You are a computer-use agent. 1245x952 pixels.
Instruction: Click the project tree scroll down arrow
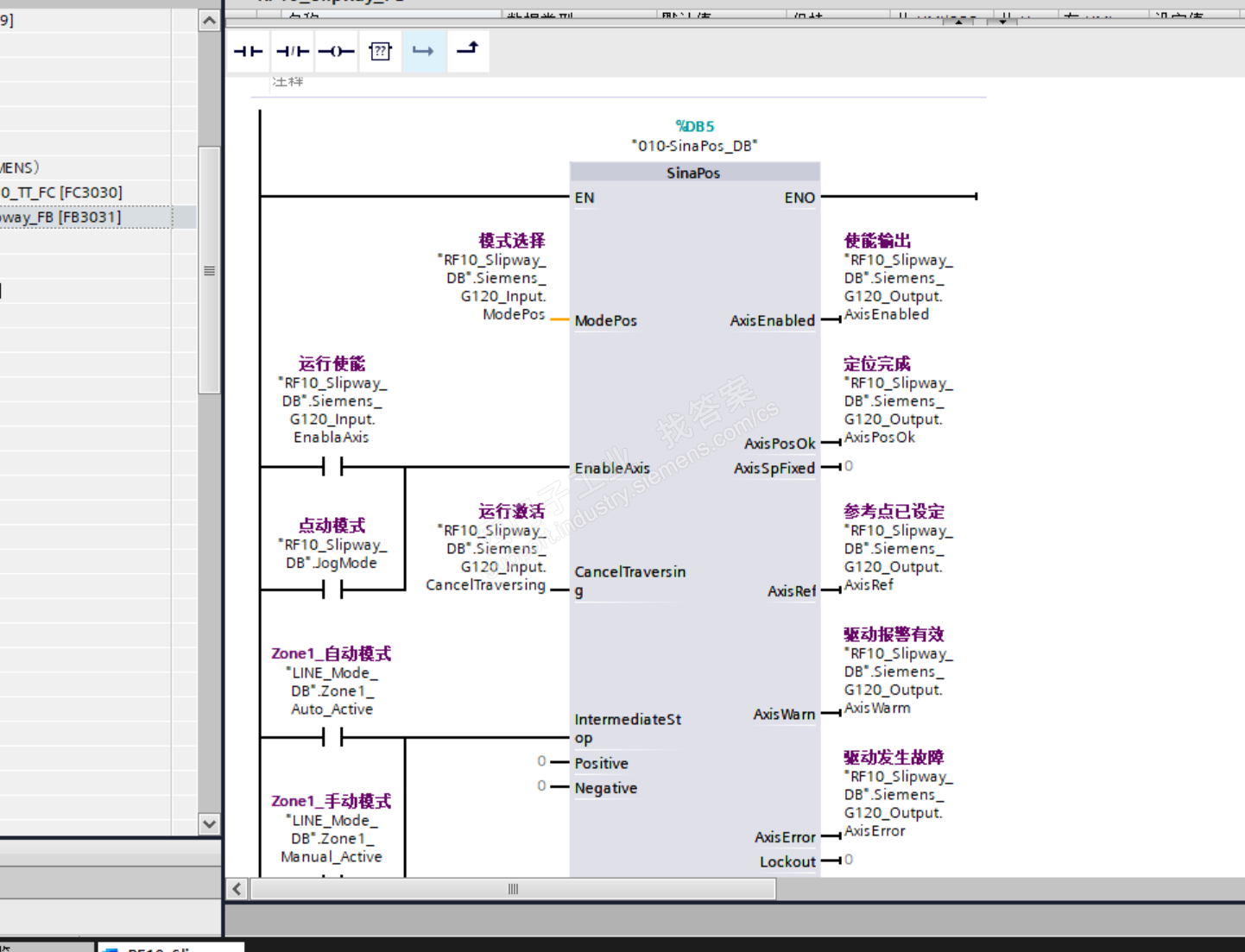209,823
